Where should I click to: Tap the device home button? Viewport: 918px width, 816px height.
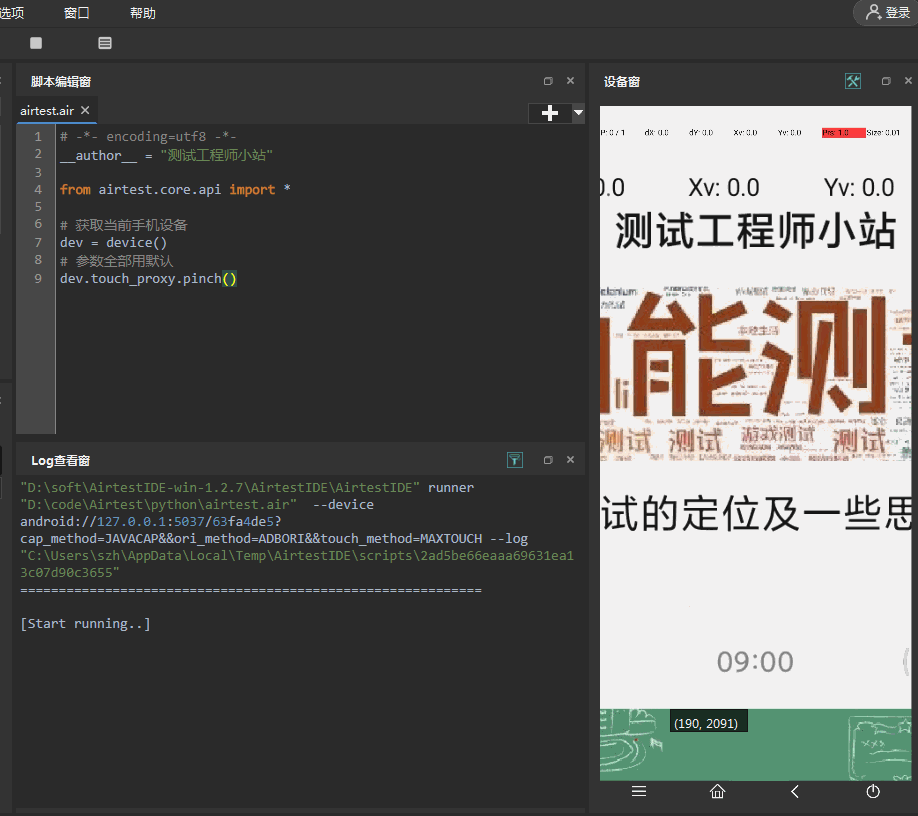click(x=717, y=791)
